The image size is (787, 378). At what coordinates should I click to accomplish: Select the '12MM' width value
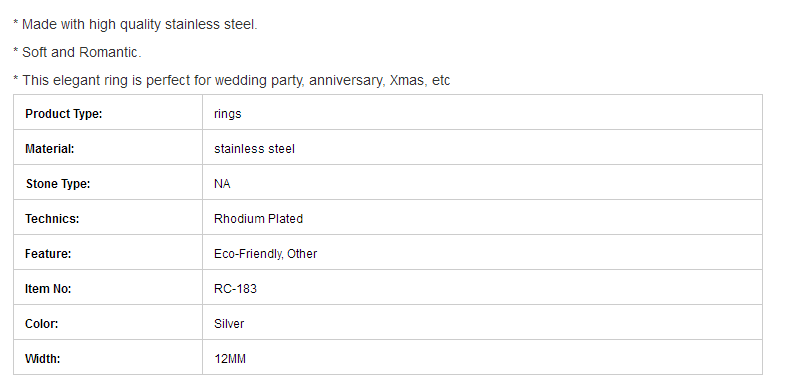[230, 359]
